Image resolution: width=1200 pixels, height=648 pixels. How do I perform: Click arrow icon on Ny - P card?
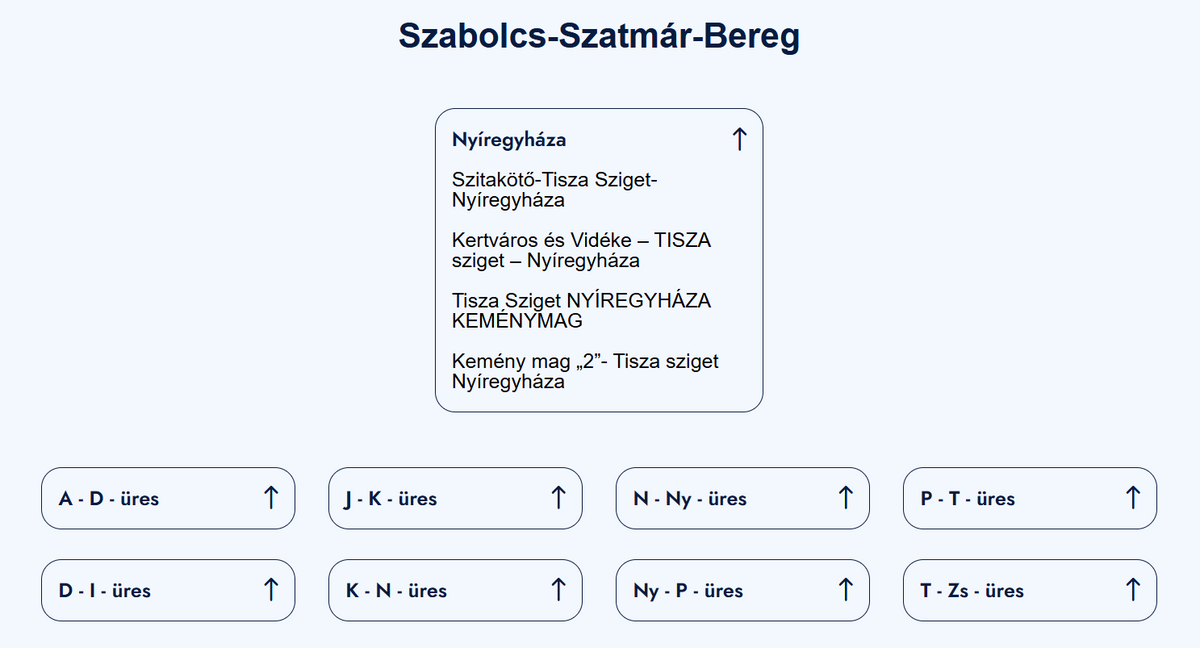point(845,589)
